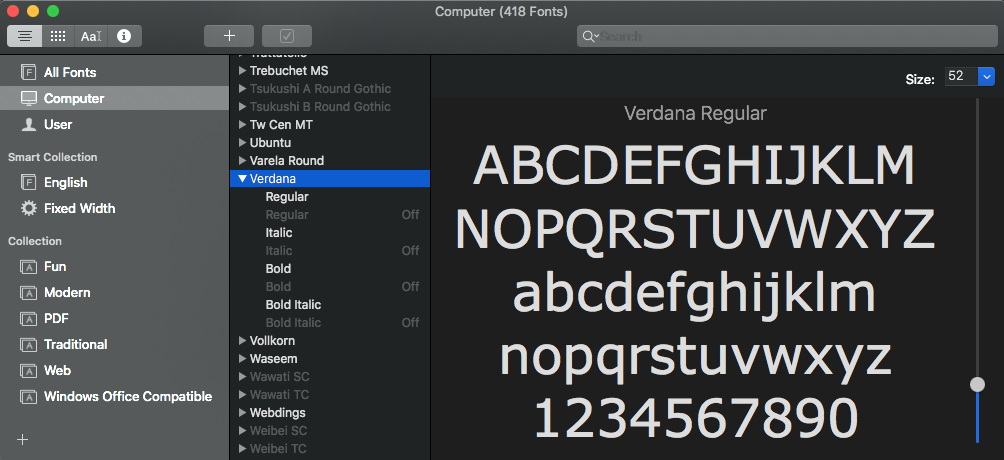The height and width of the screenshot is (460, 1004).
Task: Click the enable/disable font checkmark button
Action: pos(287,36)
